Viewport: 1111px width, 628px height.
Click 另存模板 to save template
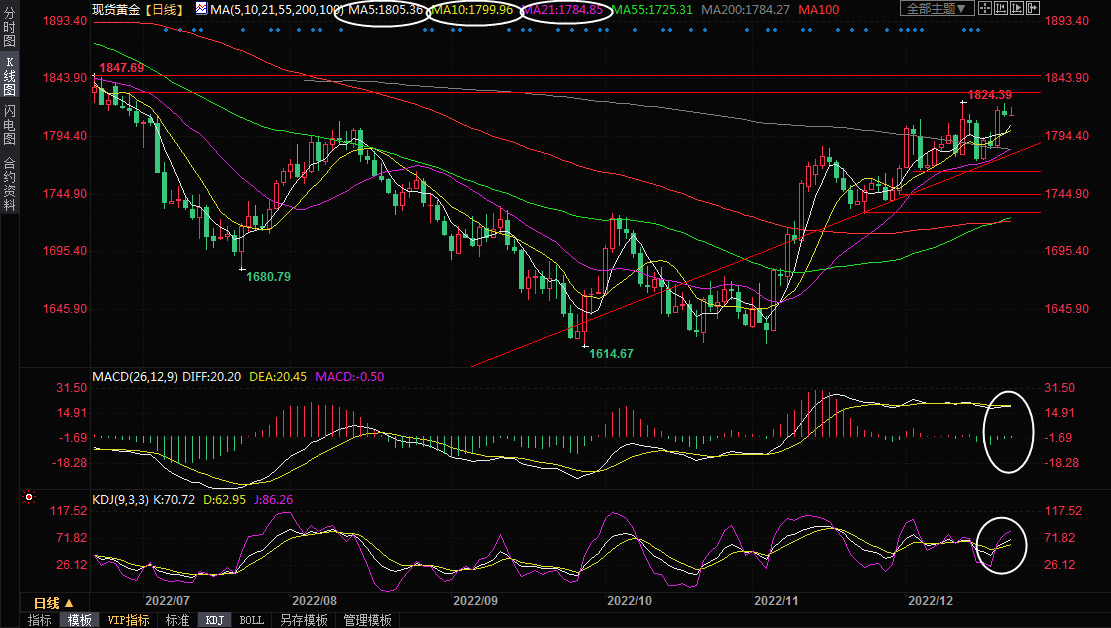[x=303, y=620]
